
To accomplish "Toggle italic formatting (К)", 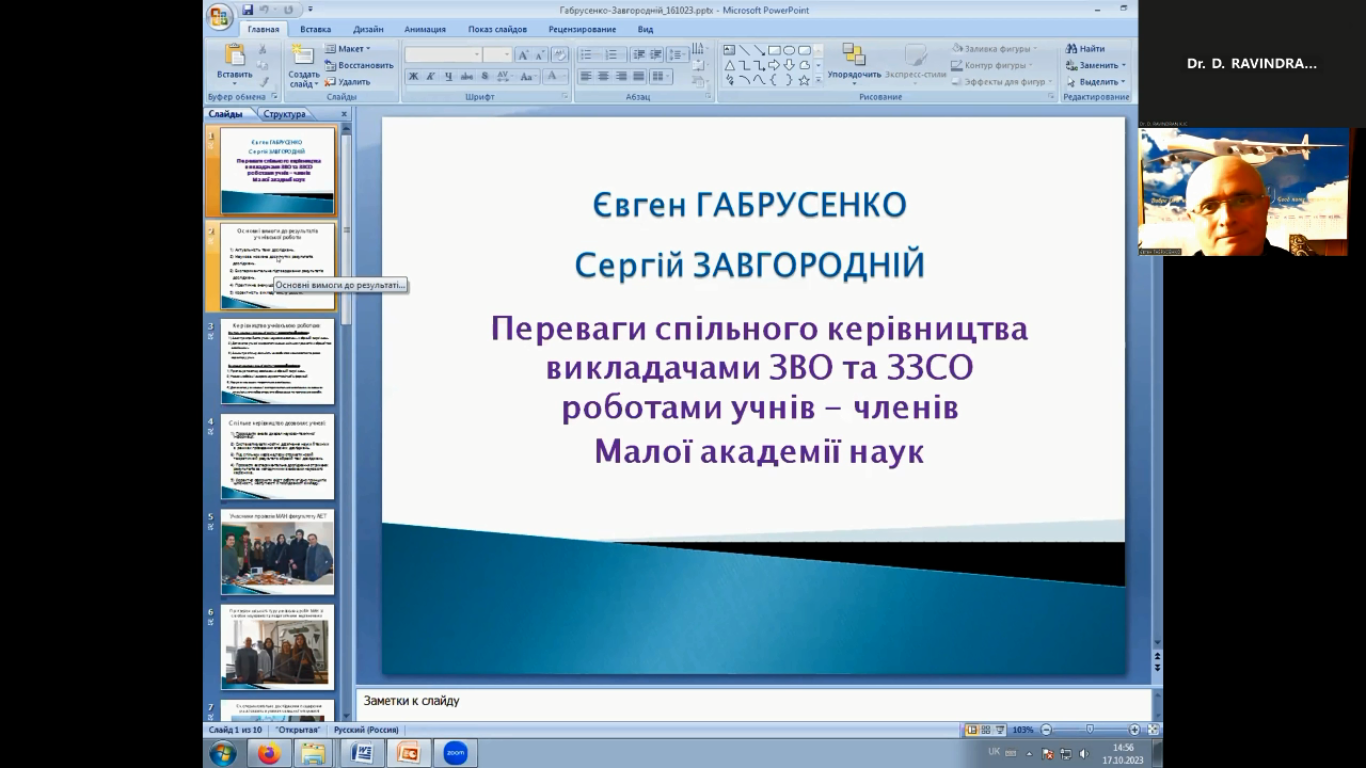I will coord(430,77).
